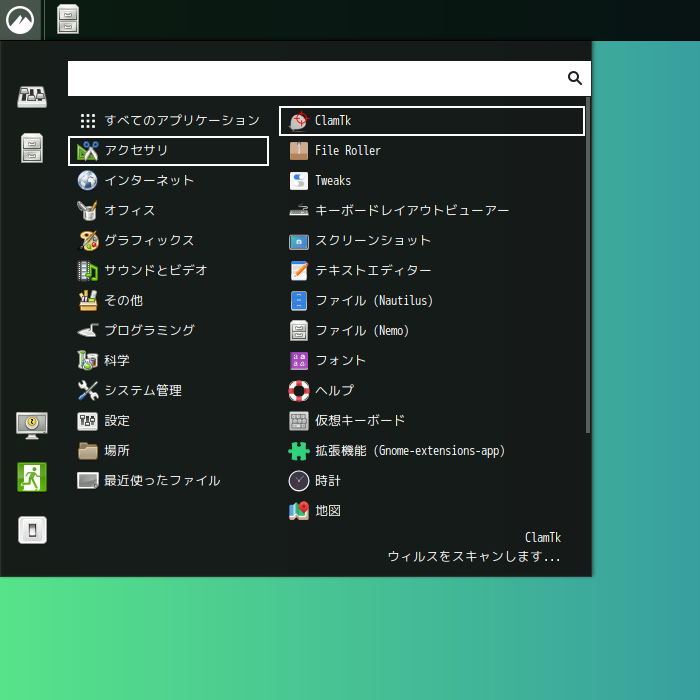Click the ヘルプ lifebuoy icon

coord(299,391)
